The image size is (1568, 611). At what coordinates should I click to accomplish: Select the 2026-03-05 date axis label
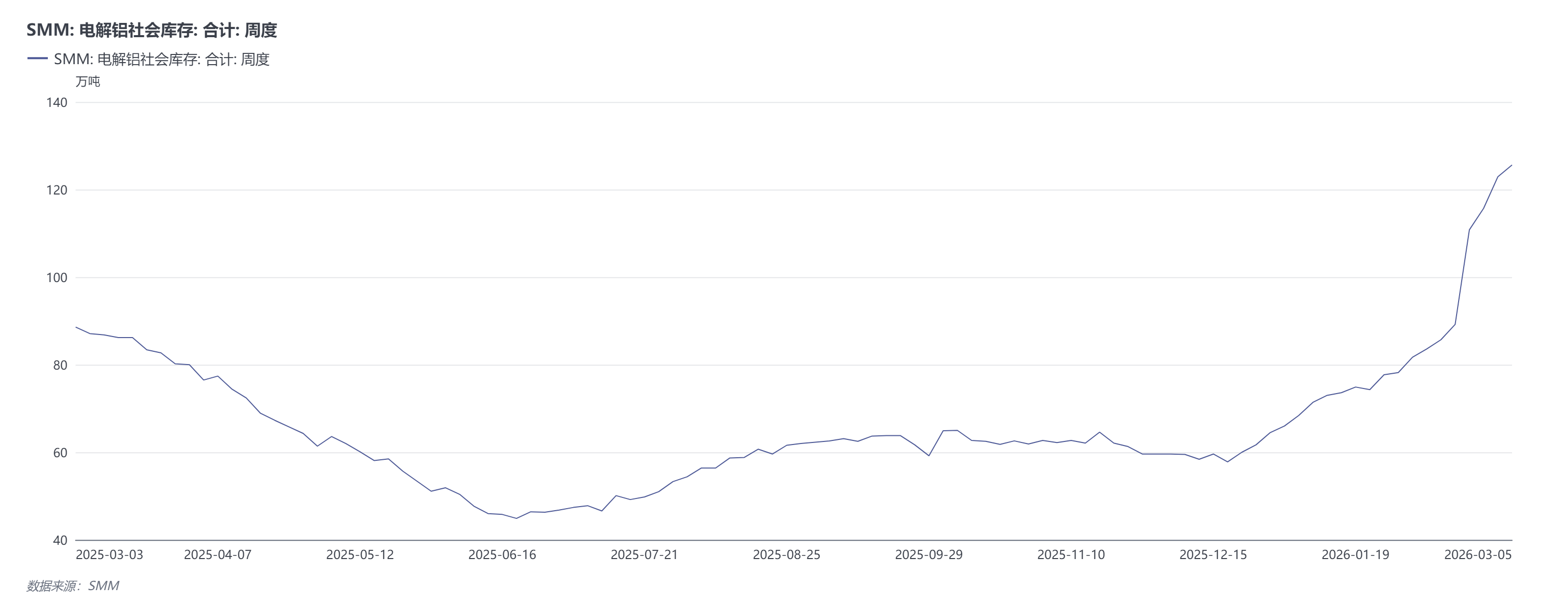[1477, 555]
